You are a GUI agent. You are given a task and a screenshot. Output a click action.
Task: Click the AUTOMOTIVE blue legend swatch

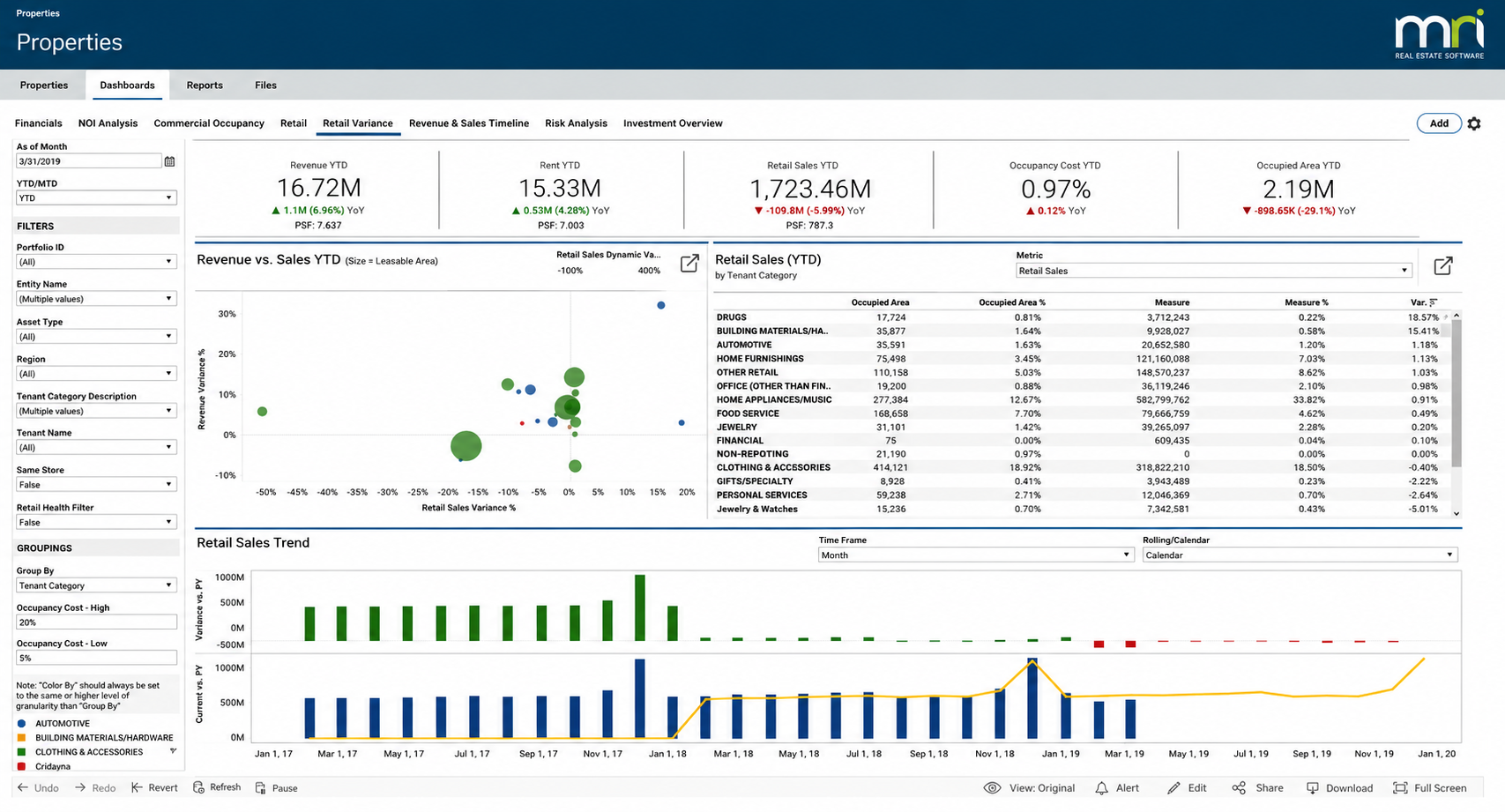[x=22, y=723]
